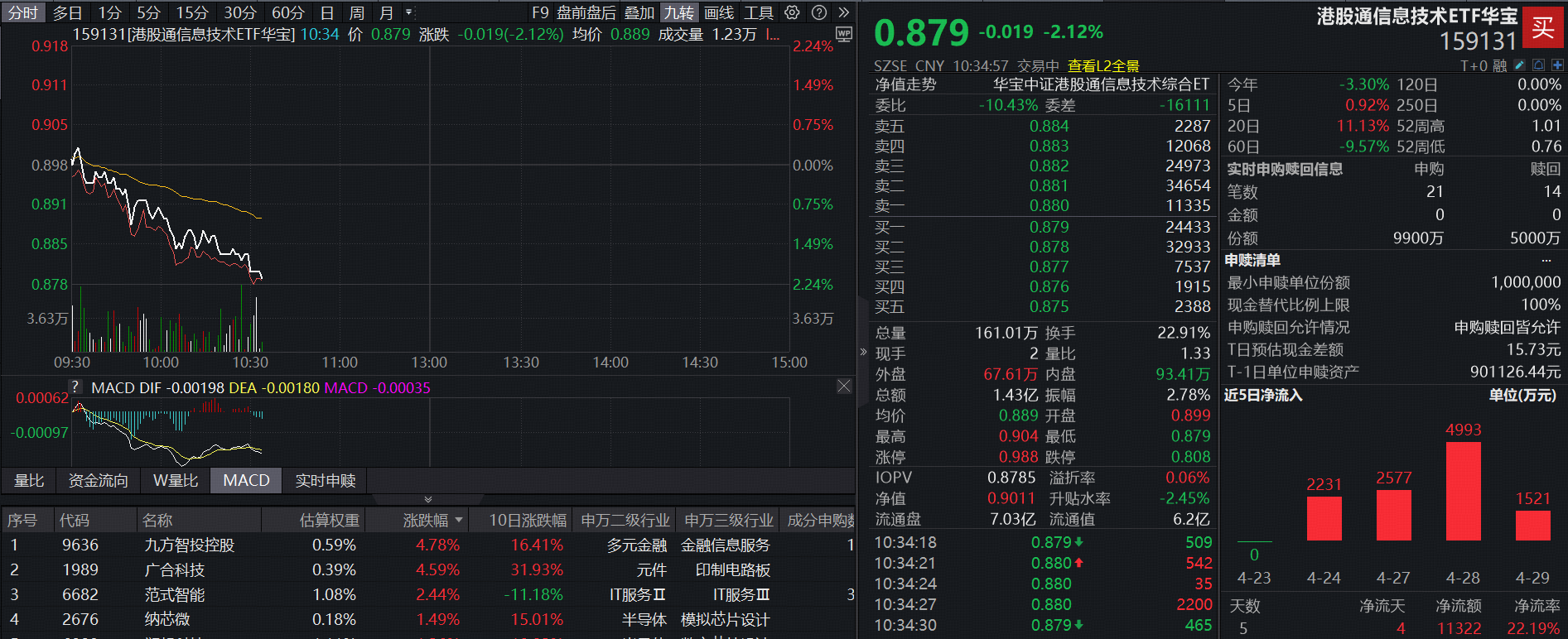Screen dimensions: 1568x639
Task: Toggle 九转 indicator off
Action: coord(679,12)
